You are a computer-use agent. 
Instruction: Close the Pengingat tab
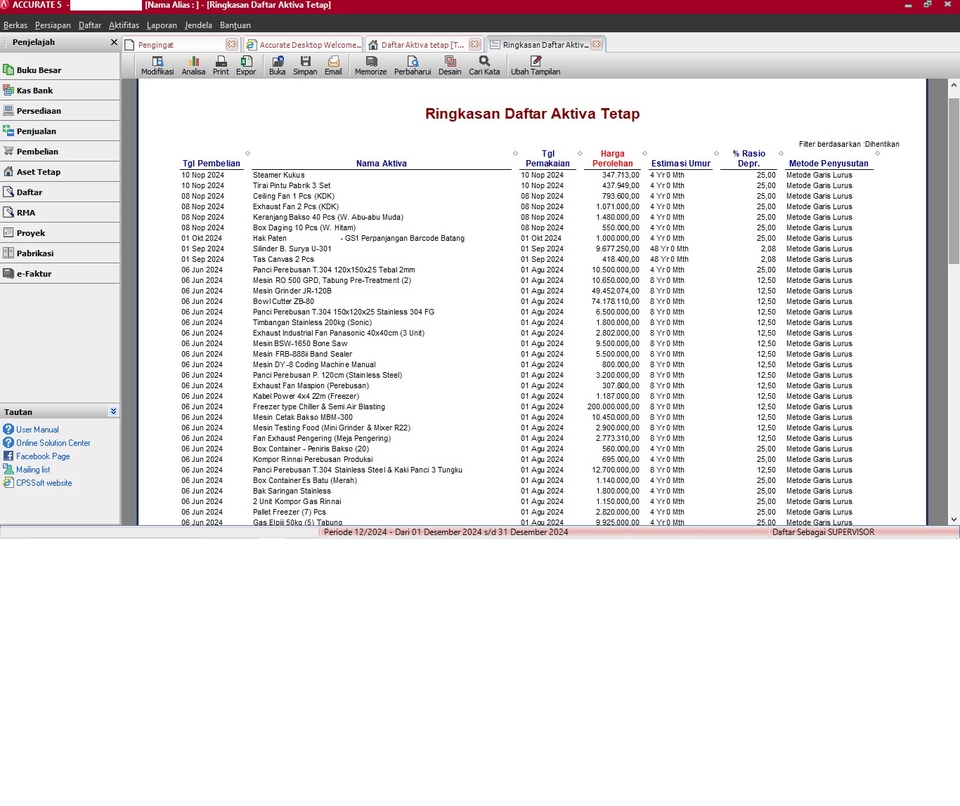(232, 44)
